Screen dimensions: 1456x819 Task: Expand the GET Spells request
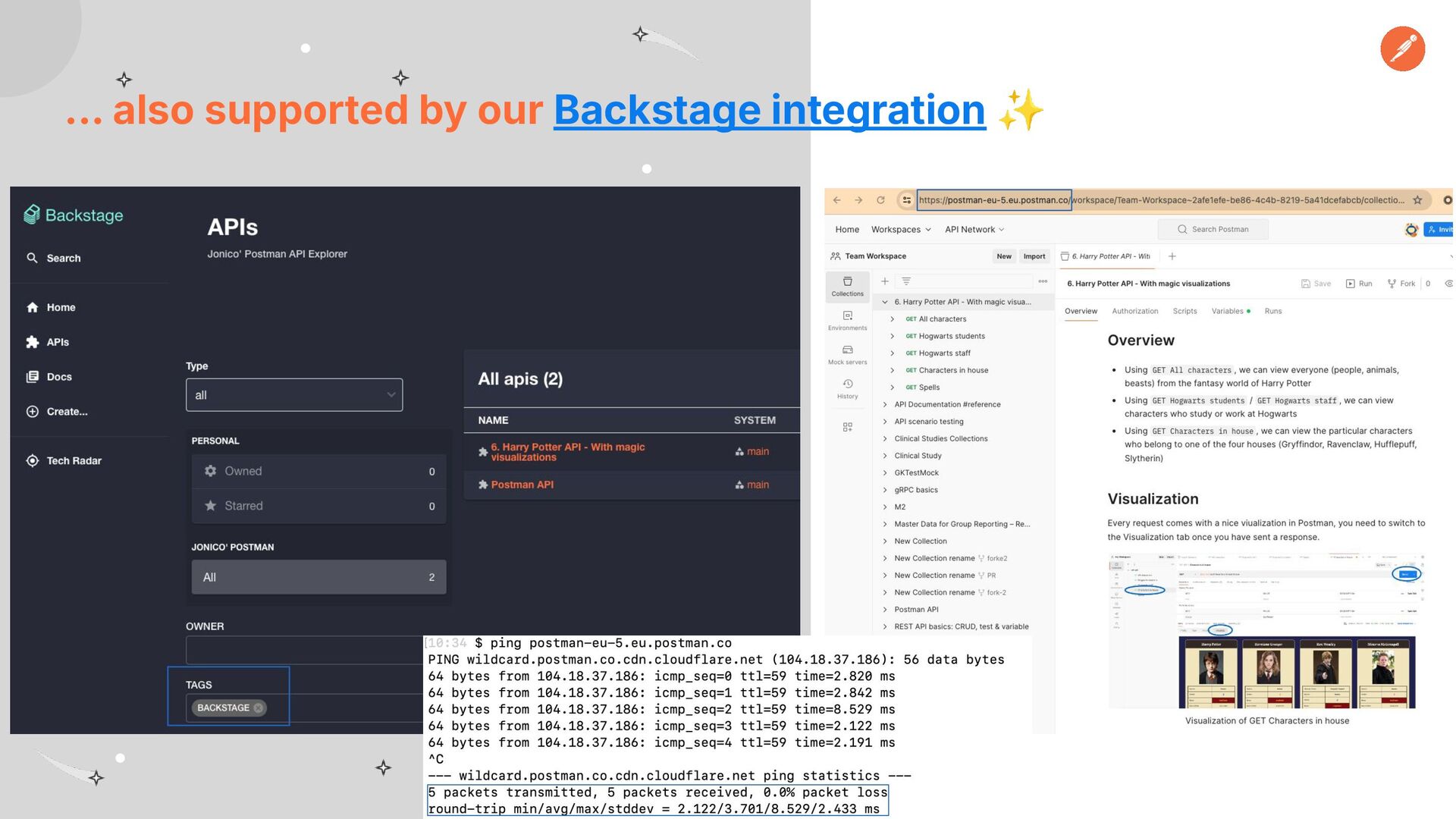tap(893, 388)
